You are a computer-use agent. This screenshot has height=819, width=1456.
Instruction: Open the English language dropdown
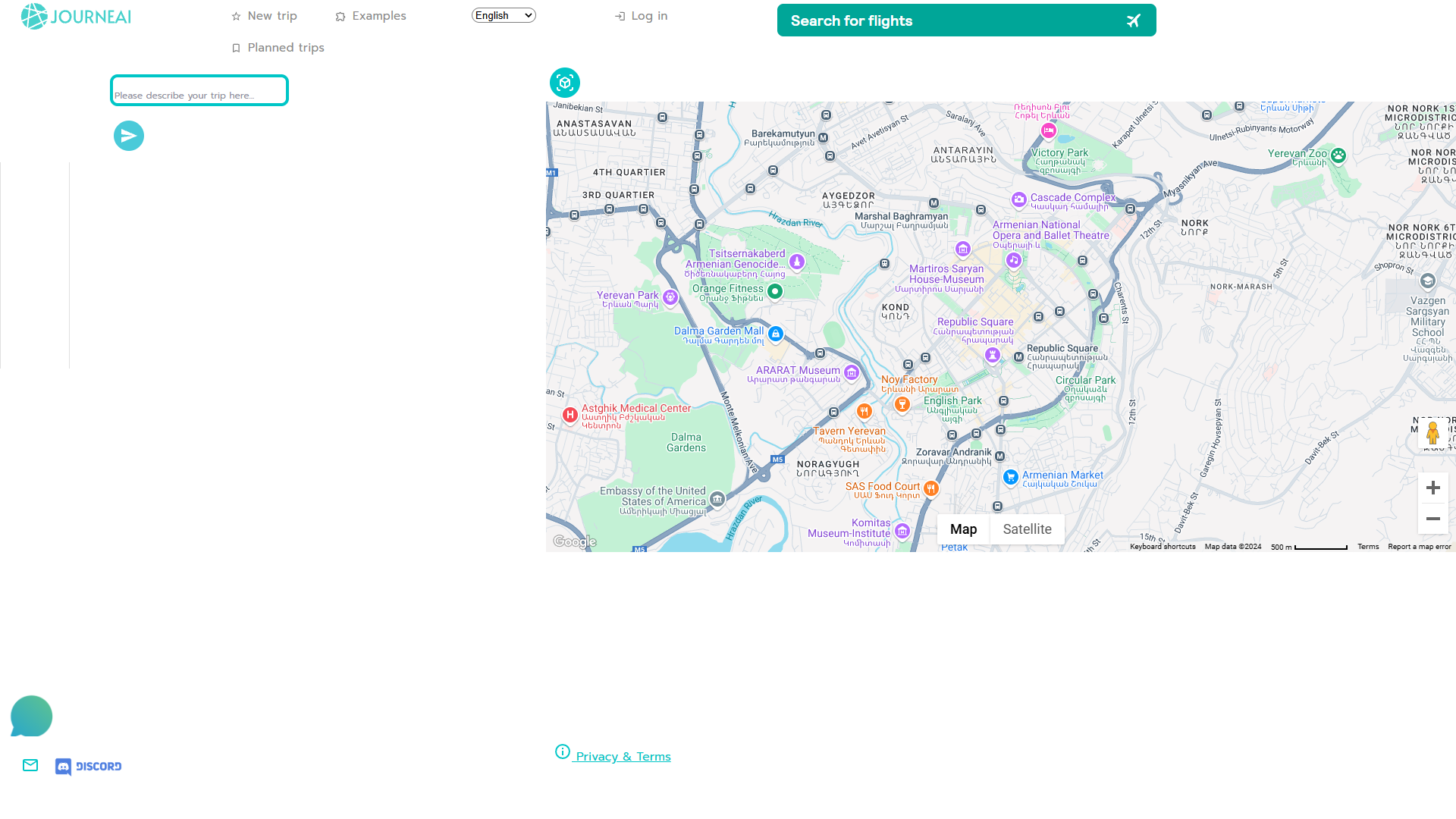pyautogui.click(x=503, y=15)
